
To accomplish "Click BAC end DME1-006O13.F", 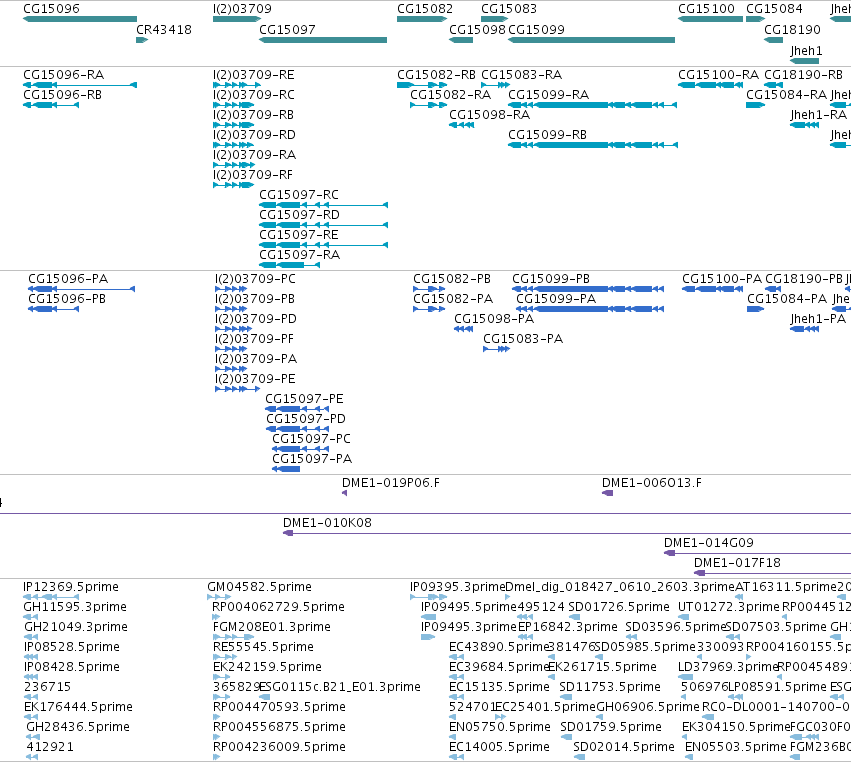I will click(x=652, y=483).
